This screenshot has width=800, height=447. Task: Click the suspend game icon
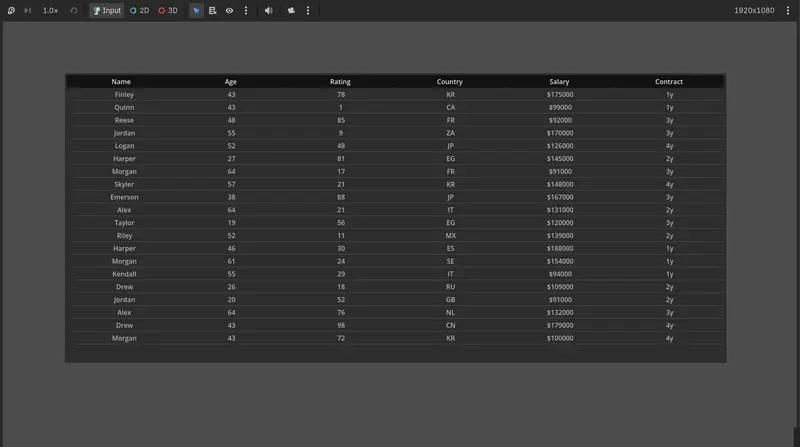(11, 10)
